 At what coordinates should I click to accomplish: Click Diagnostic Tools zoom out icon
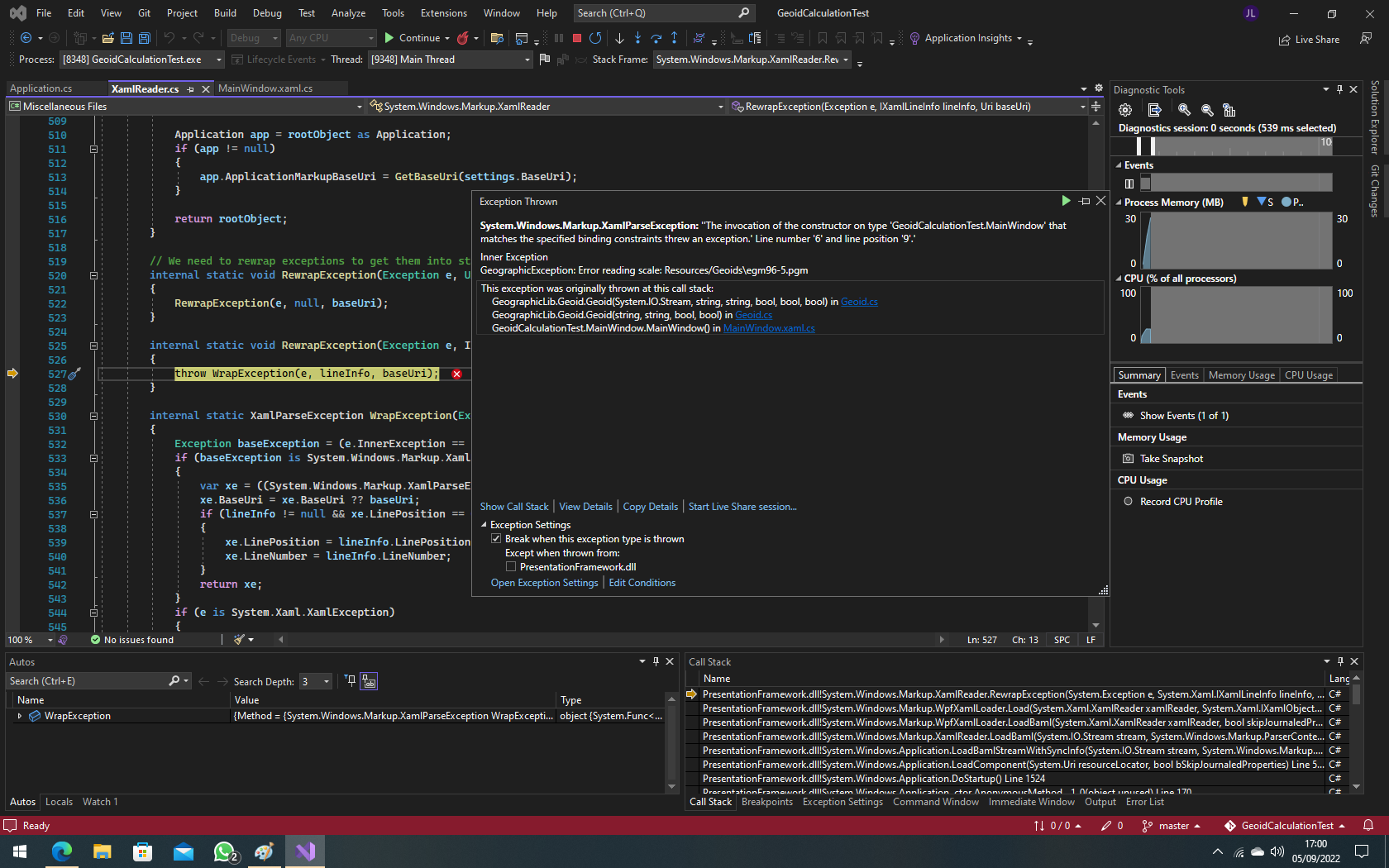[x=1207, y=110]
